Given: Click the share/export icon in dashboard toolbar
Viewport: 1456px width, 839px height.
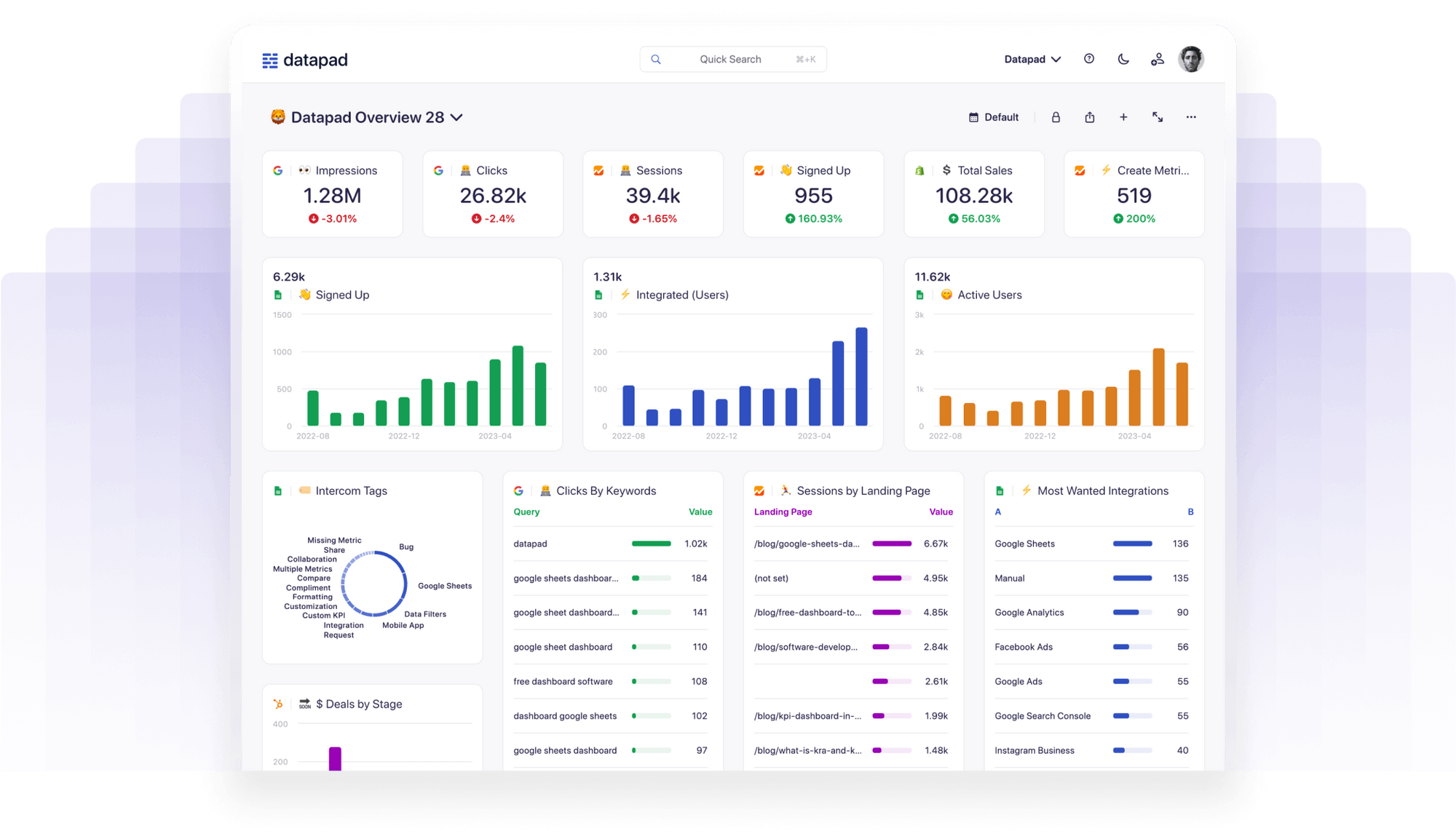Looking at the screenshot, I should 1090,116.
